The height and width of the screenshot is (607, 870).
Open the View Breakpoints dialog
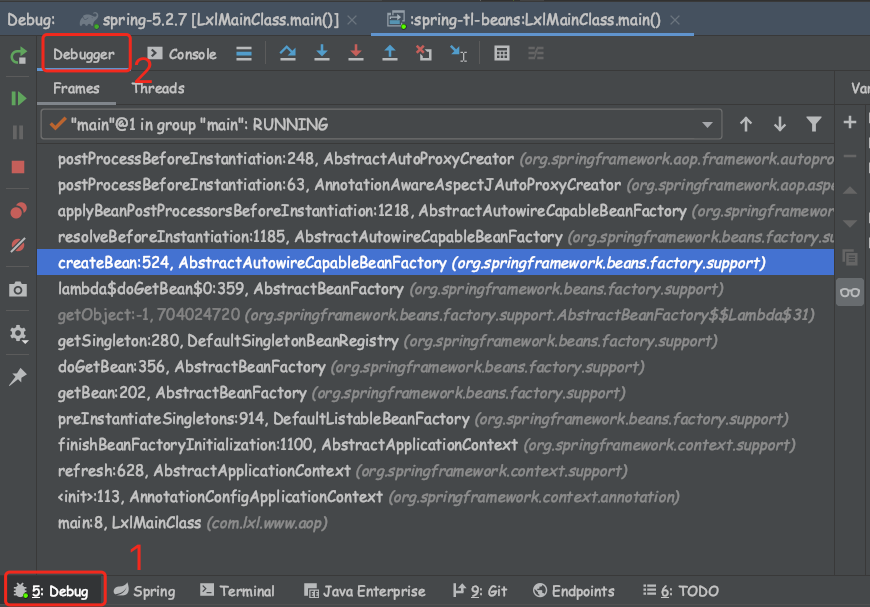[18, 211]
